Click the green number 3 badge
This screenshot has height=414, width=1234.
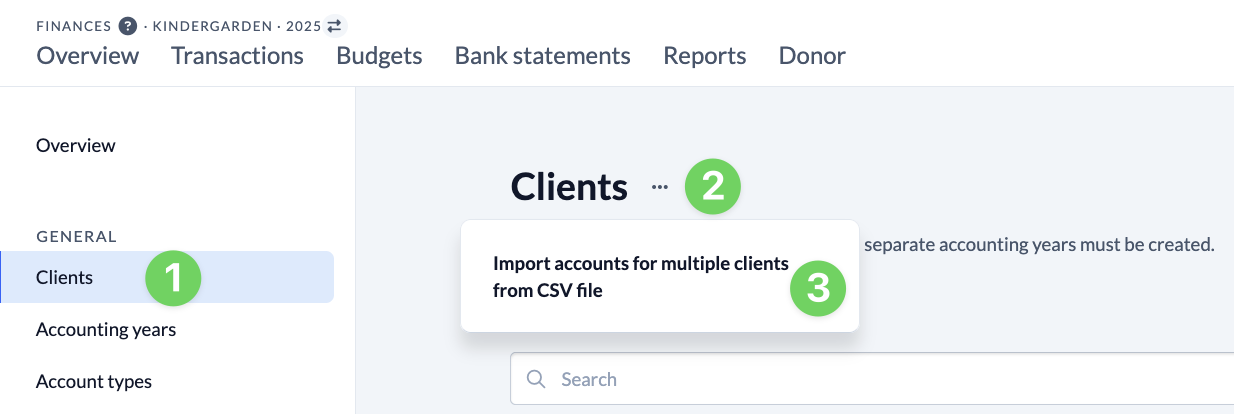818,288
